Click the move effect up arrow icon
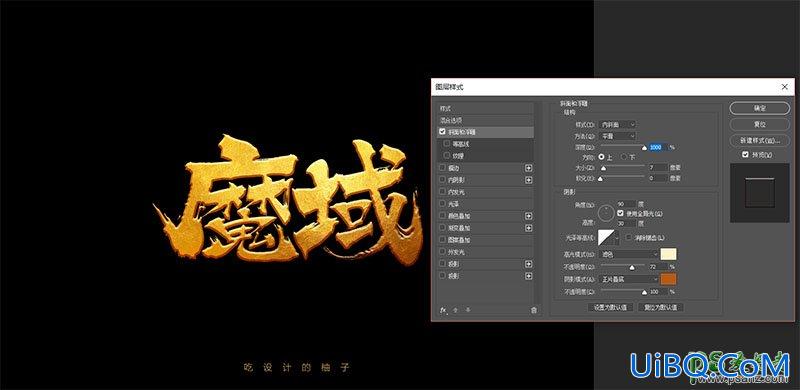Image resolution: width=800 pixels, height=390 pixels. pyautogui.click(x=456, y=310)
